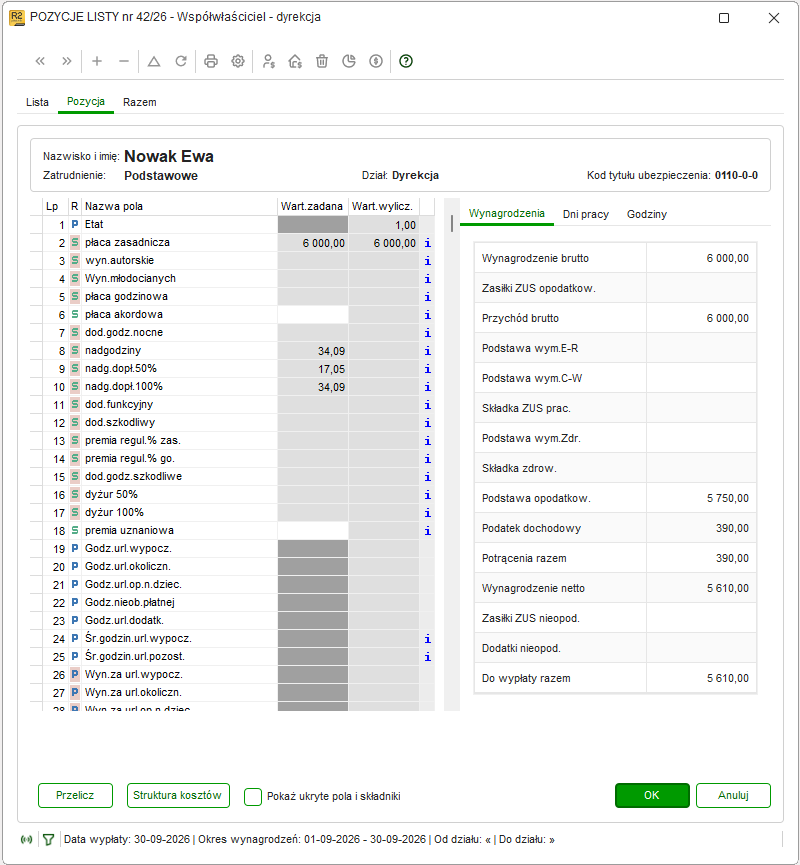
Task: Click the info icon for dod.funkcyjny row
Action: pos(428,405)
